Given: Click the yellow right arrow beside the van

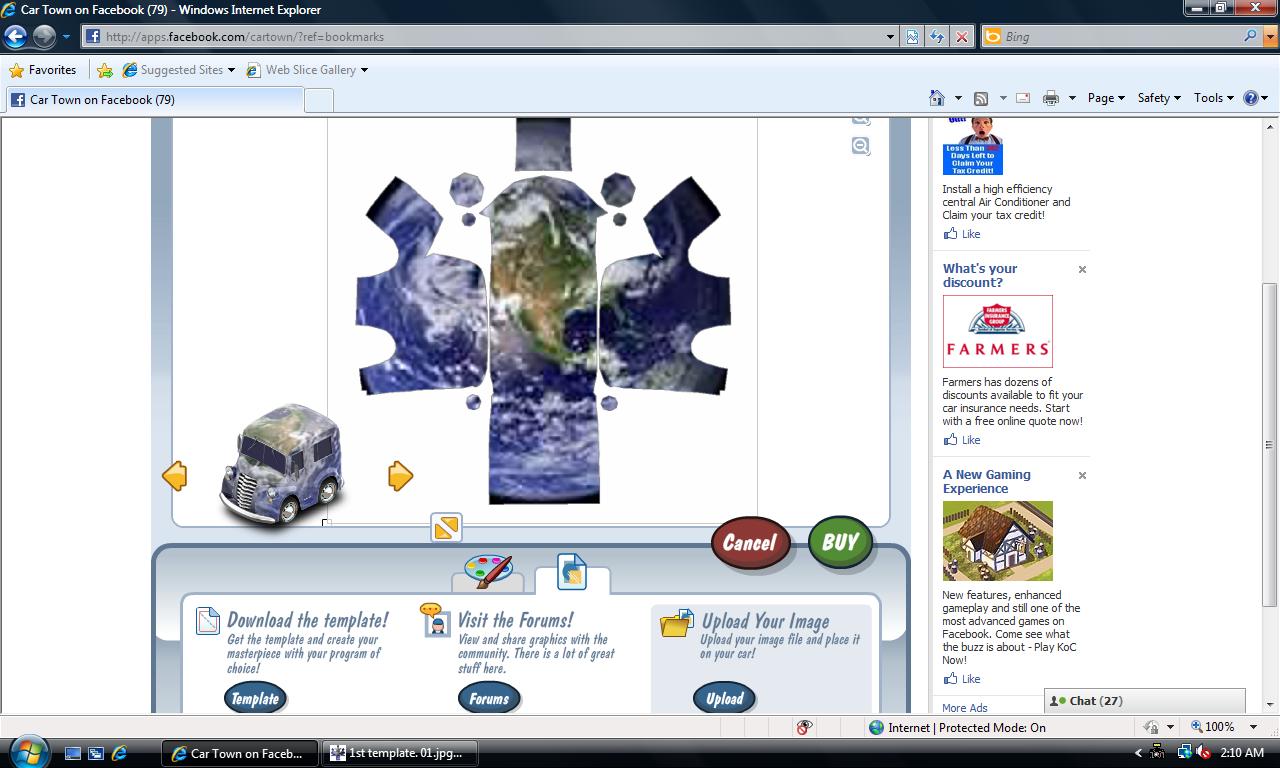Looking at the screenshot, I should coord(400,476).
